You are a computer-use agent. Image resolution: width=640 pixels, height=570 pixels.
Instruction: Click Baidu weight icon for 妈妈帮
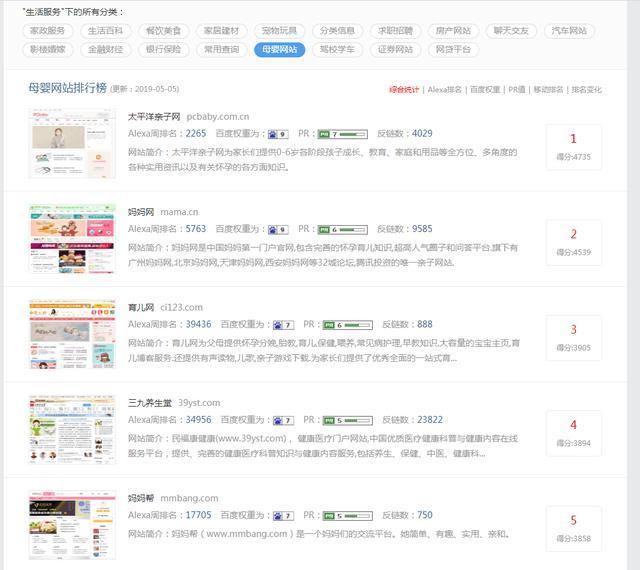coord(284,516)
